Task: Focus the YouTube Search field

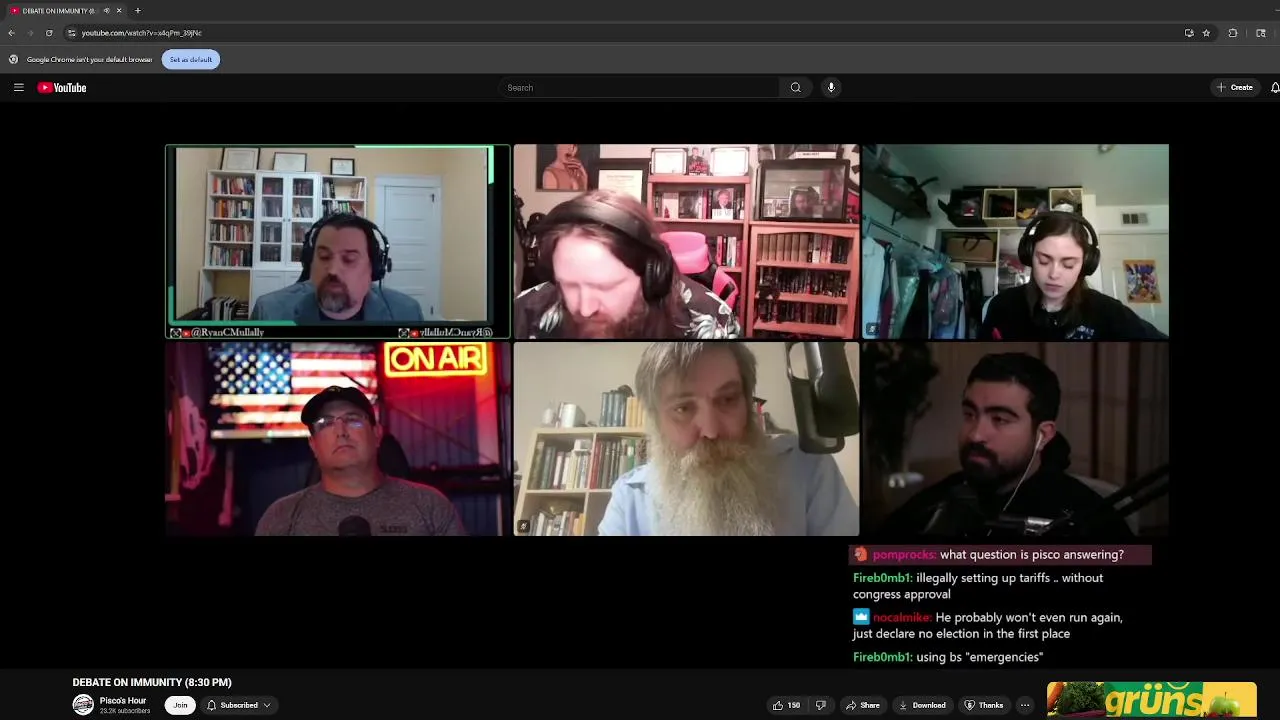Action: 640,88
